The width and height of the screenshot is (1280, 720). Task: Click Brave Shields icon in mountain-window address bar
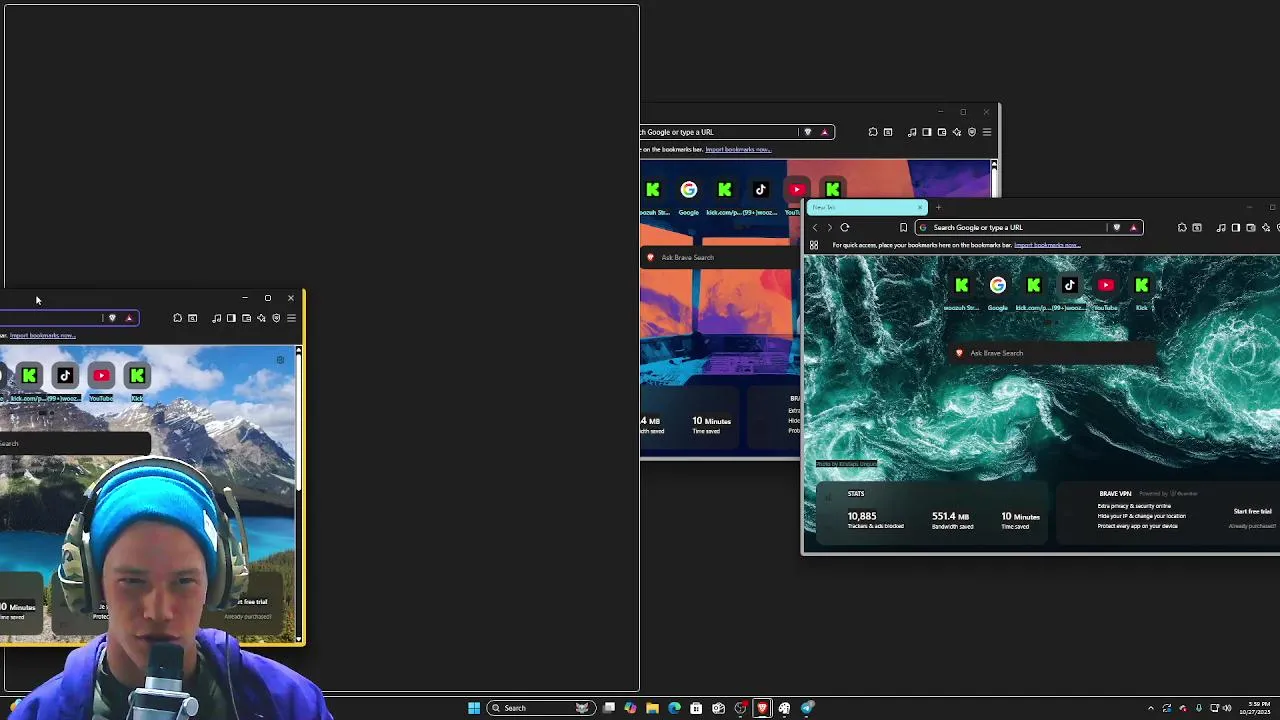[x=112, y=318]
